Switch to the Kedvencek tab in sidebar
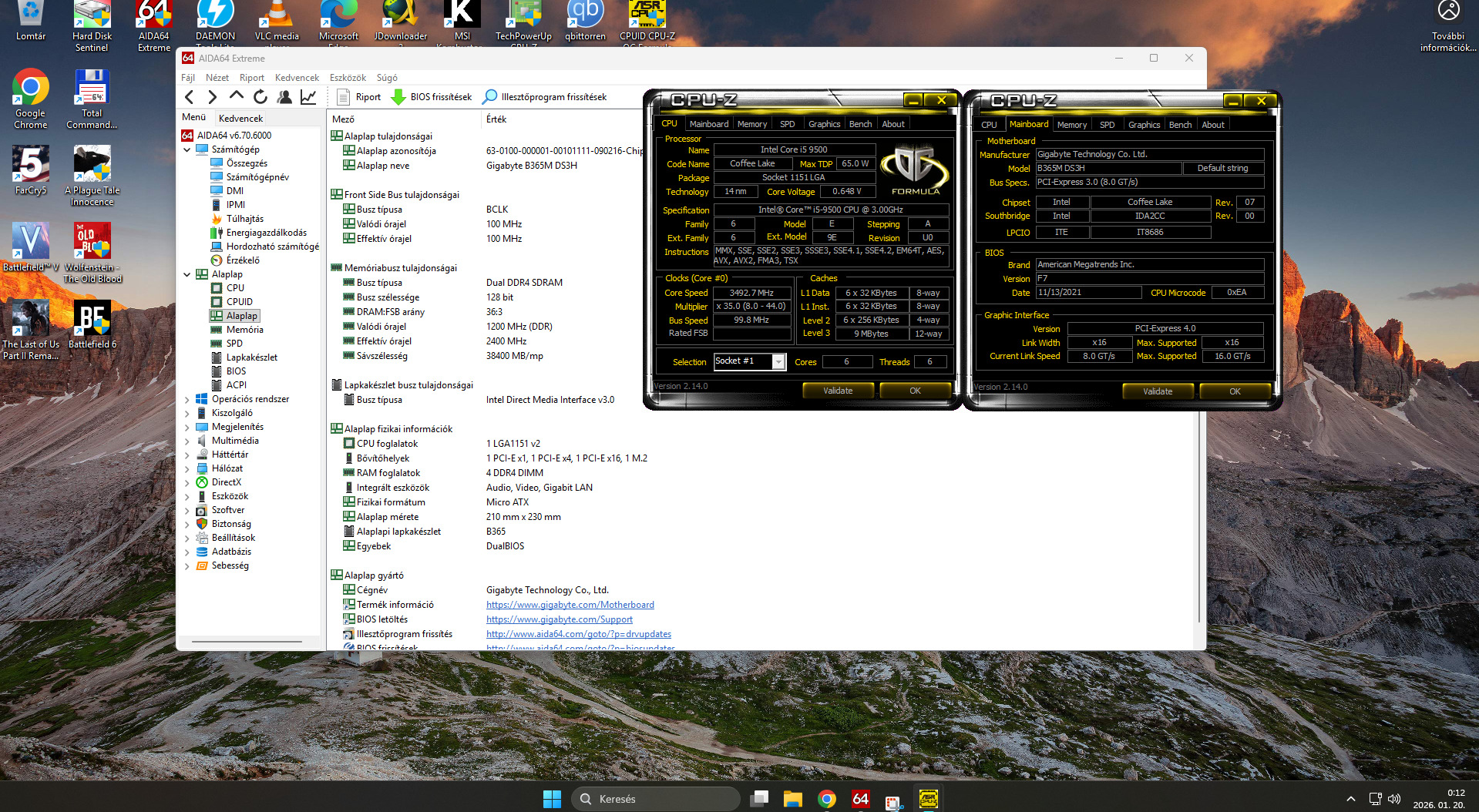Image resolution: width=1479 pixels, height=812 pixels. click(x=240, y=119)
